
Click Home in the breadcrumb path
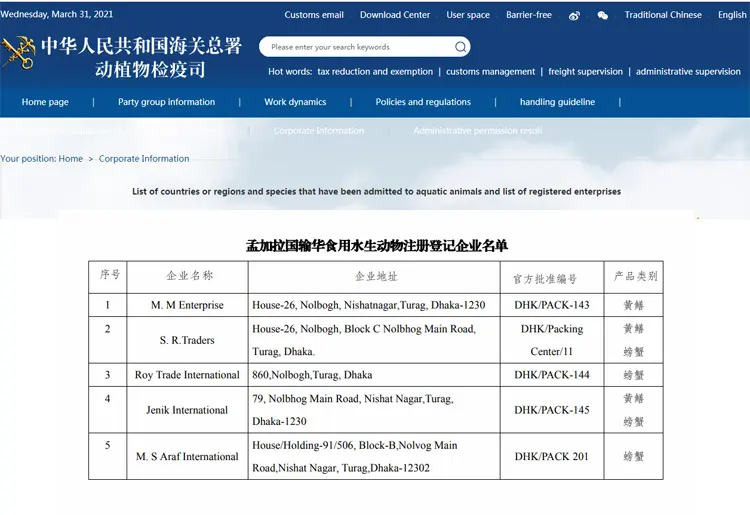70,159
